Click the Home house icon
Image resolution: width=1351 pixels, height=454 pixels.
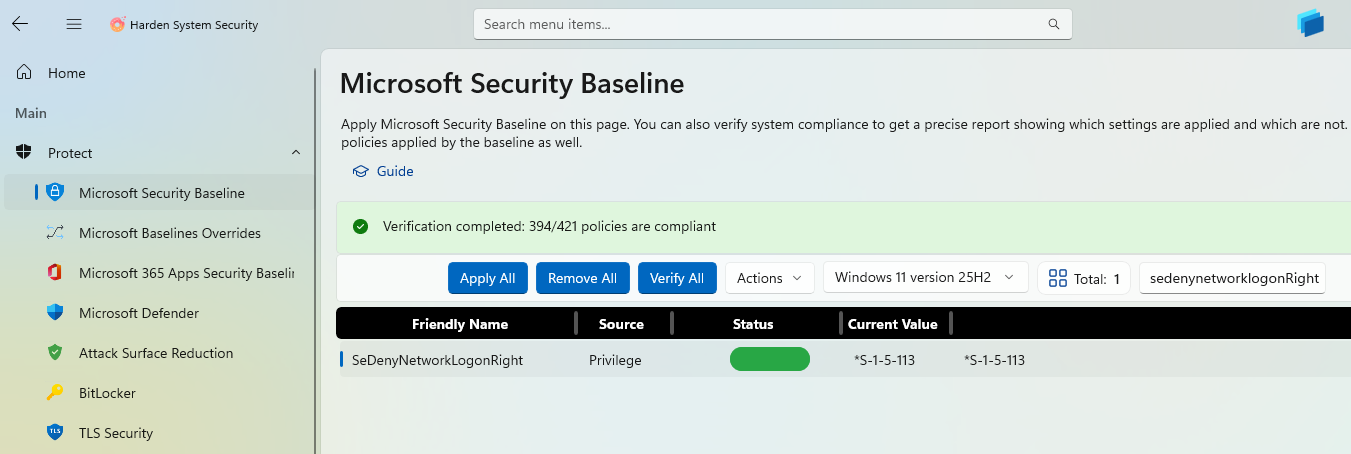pyautogui.click(x=25, y=73)
